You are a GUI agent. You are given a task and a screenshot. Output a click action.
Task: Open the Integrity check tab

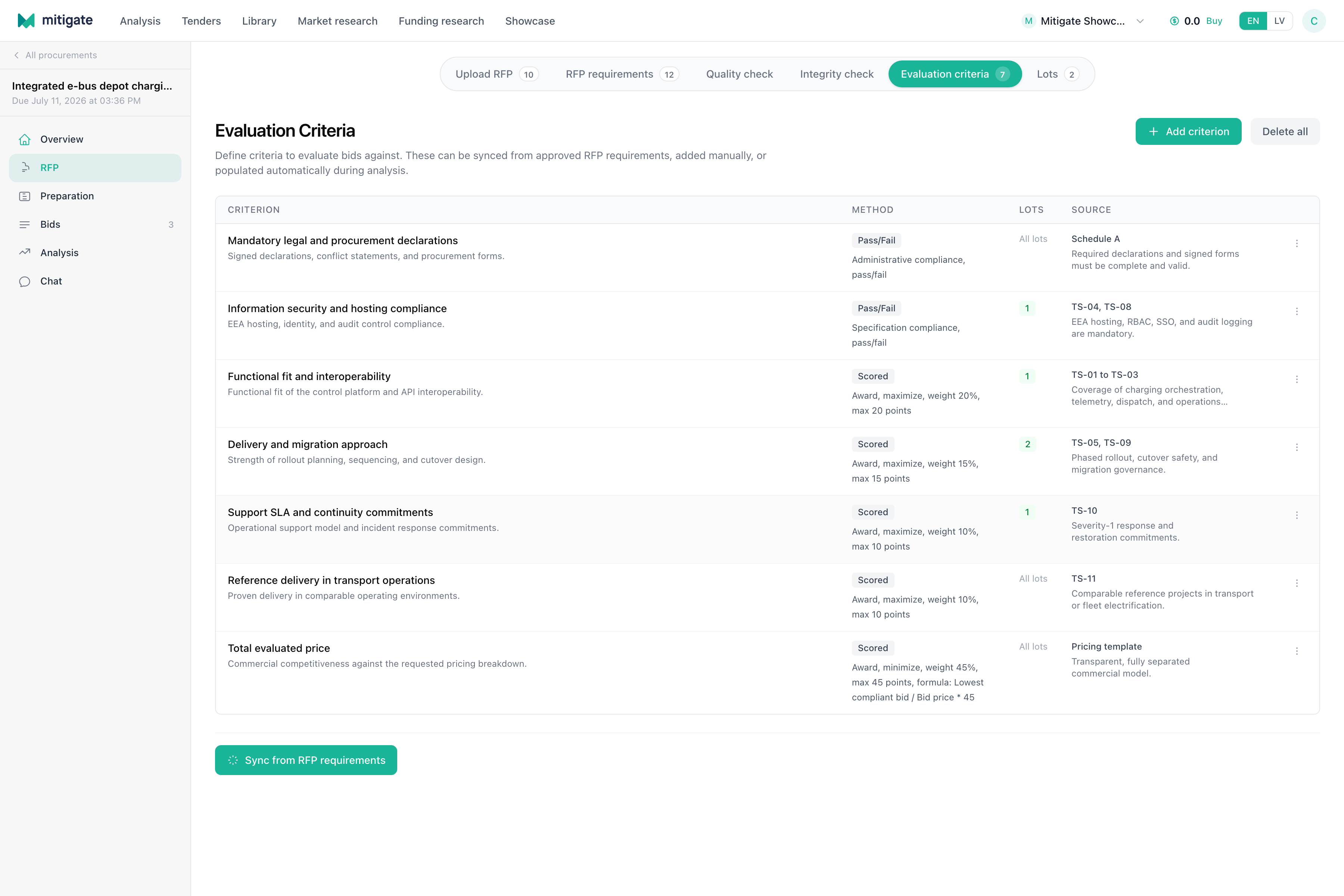[837, 74]
